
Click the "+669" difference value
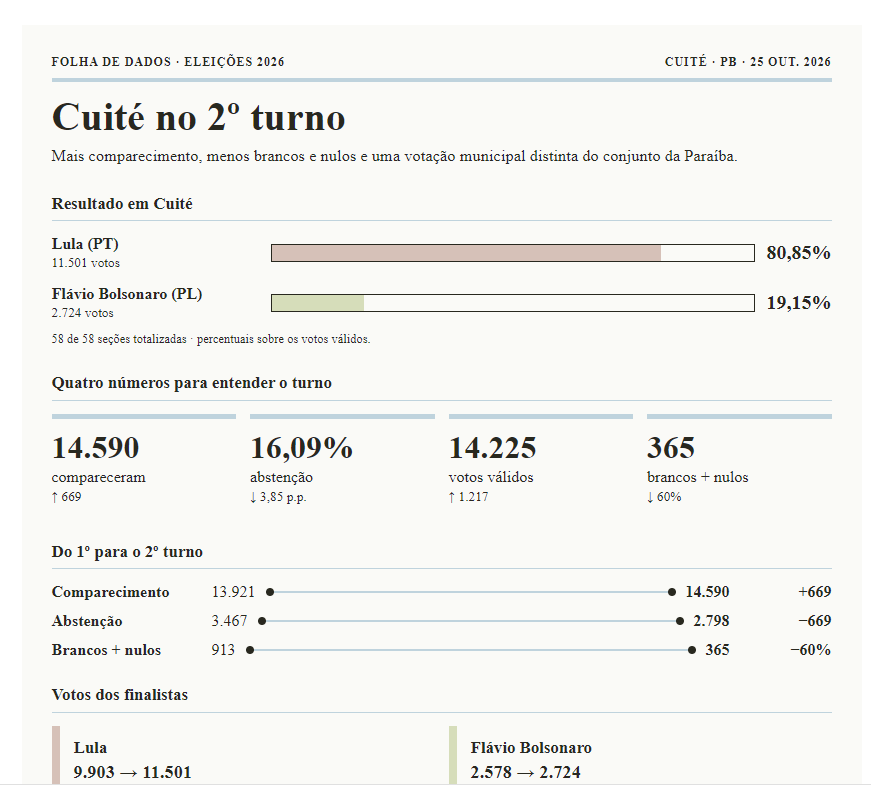(x=814, y=592)
